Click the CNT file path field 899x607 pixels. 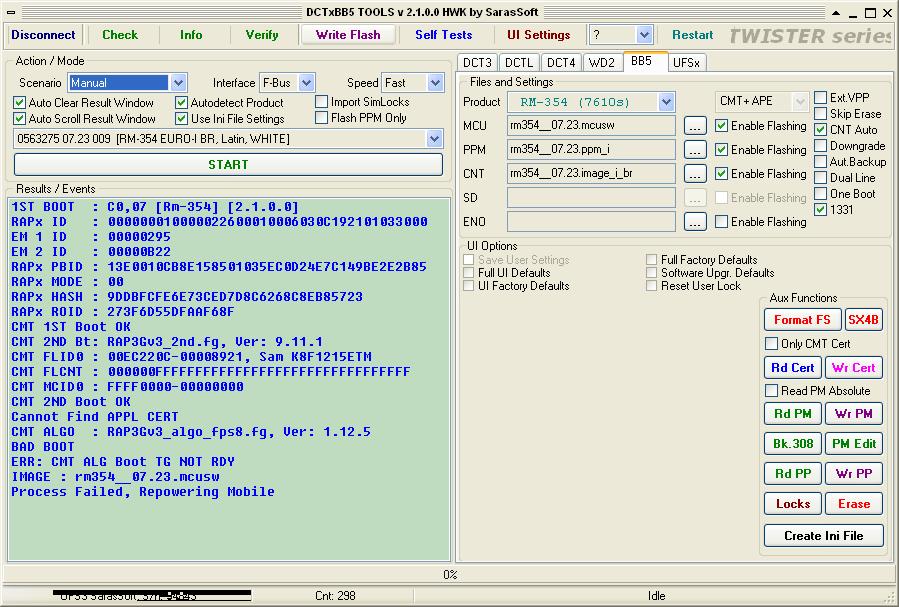(591, 174)
